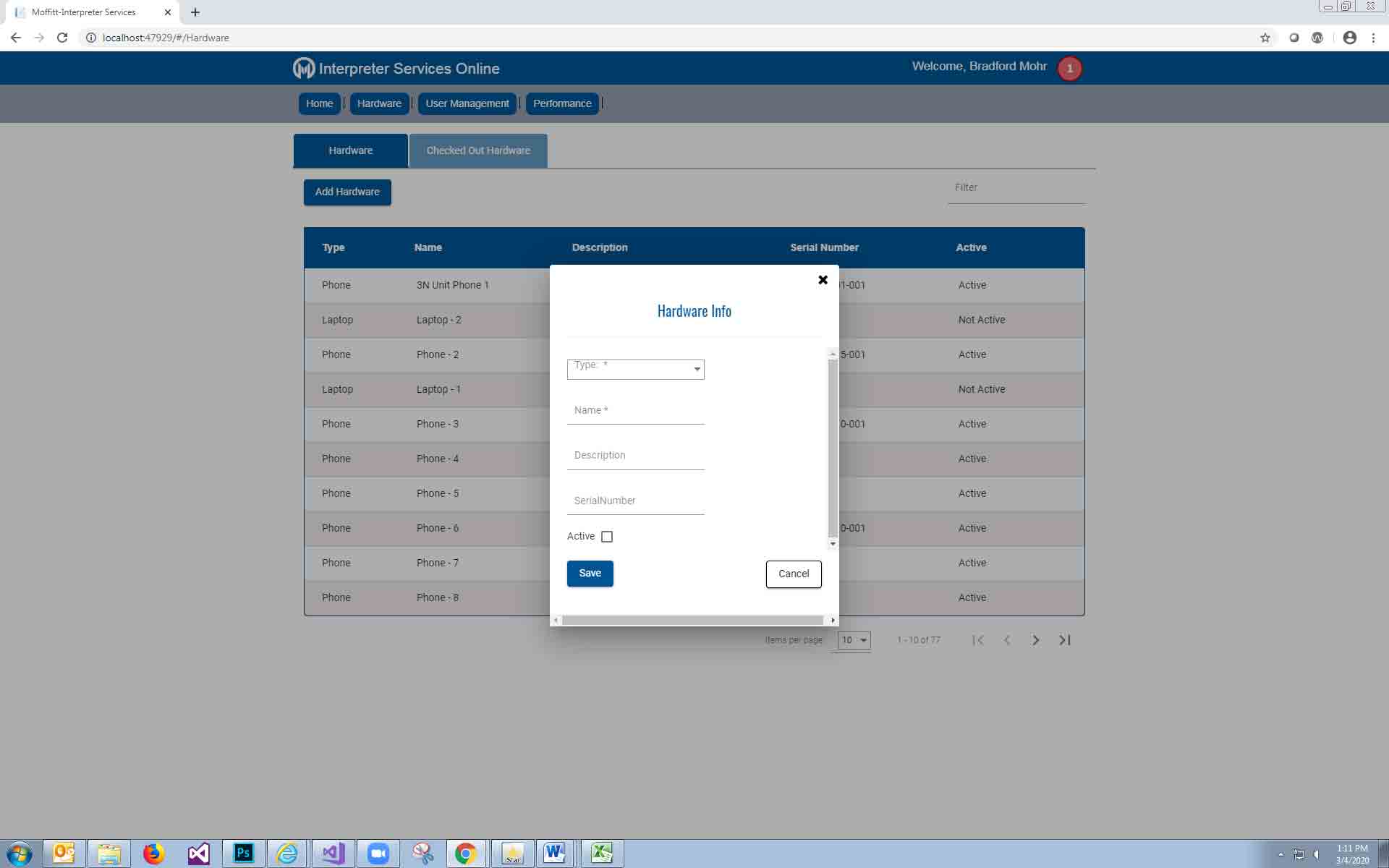Enable the Active checkbox

click(607, 537)
